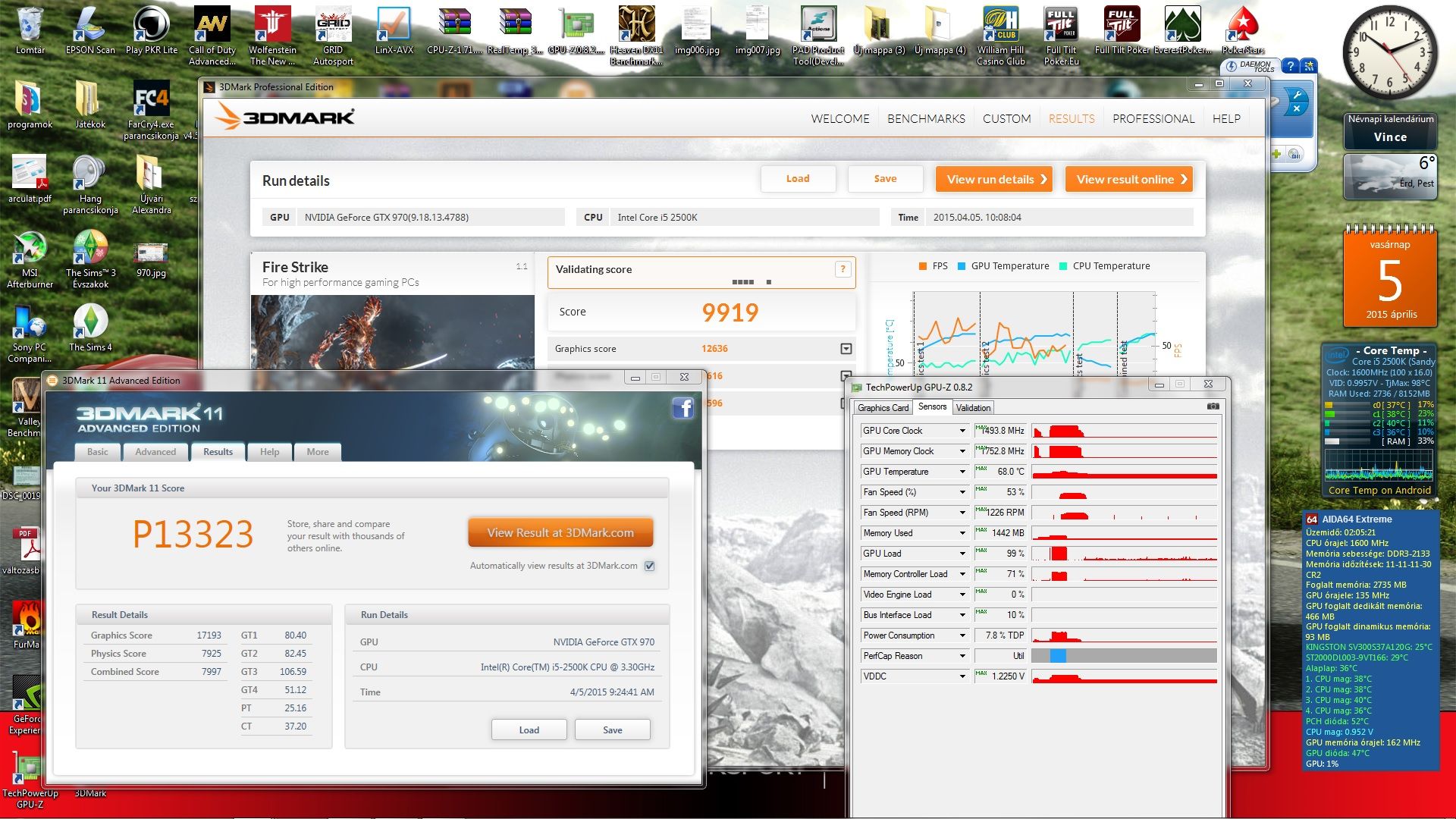Launch PokerStars desktop shortcut
The width and height of the screenshot is (1456, 819).
1243,30
